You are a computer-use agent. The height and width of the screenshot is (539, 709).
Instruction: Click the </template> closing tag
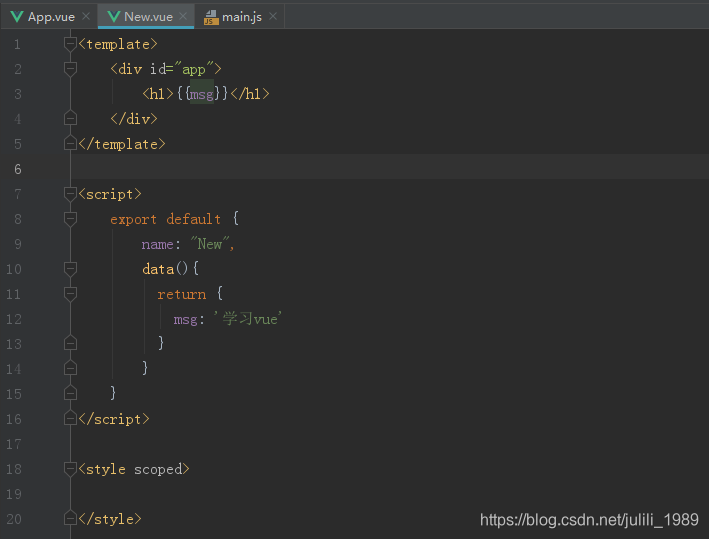click(122, 144)
